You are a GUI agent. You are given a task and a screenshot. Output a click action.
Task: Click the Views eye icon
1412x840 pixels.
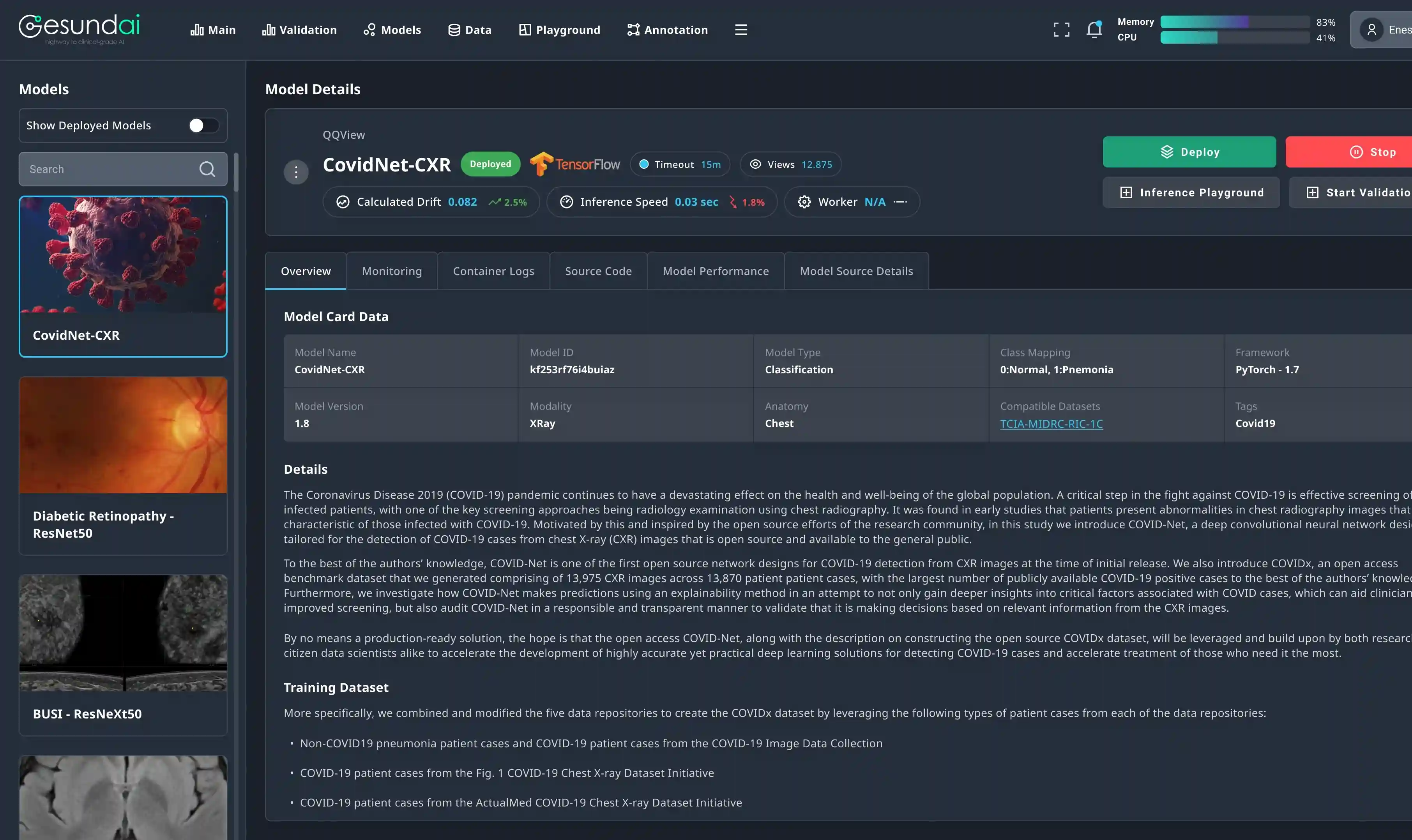[x=755, y=164]
